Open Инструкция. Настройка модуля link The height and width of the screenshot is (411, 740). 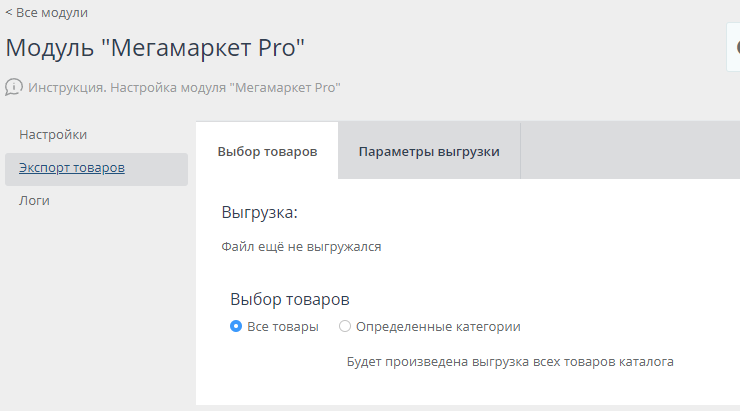[x=184, y=88]
